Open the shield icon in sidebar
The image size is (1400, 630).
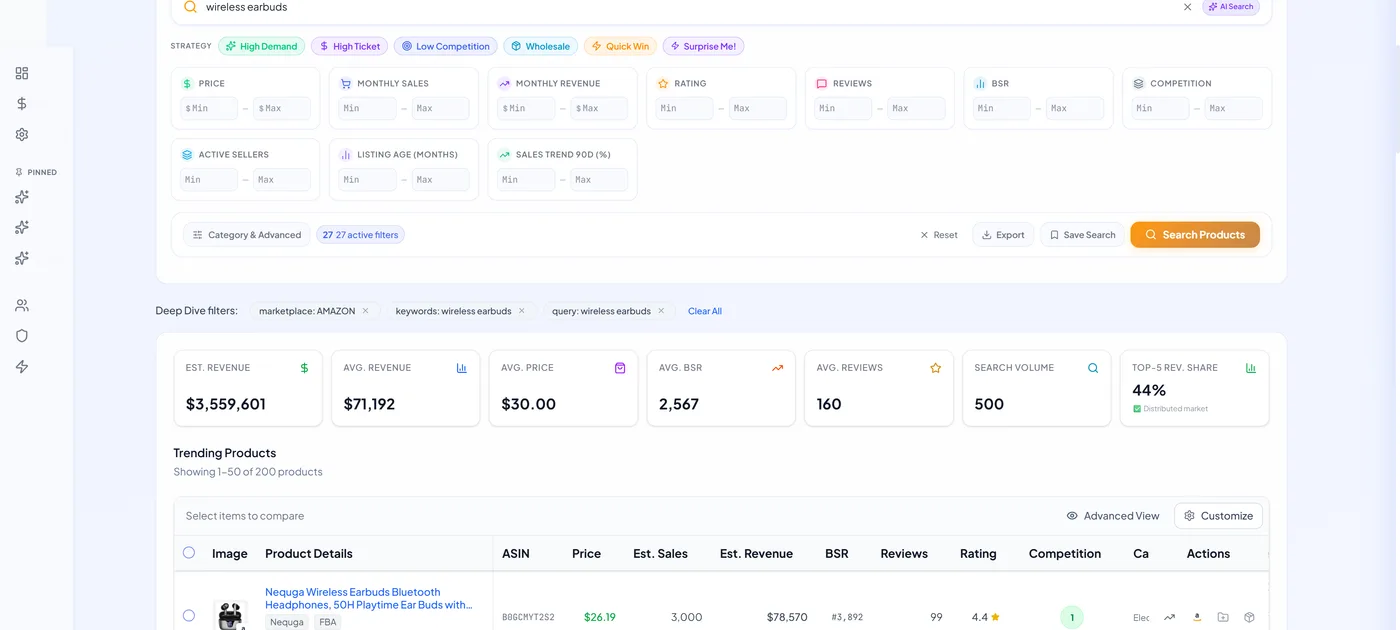(22, 336)
